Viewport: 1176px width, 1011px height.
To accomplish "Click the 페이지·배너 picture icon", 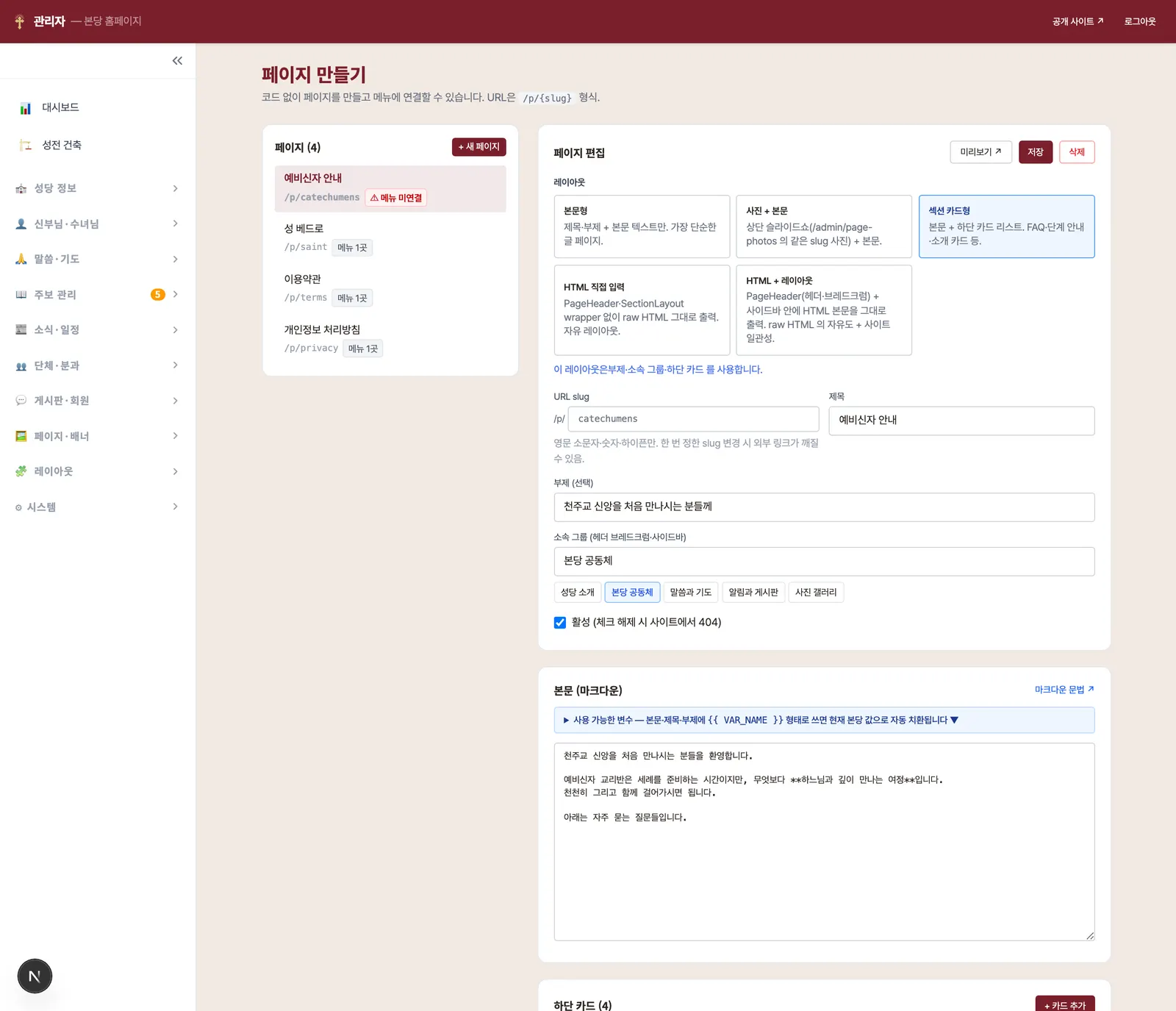I will [21, 436].
